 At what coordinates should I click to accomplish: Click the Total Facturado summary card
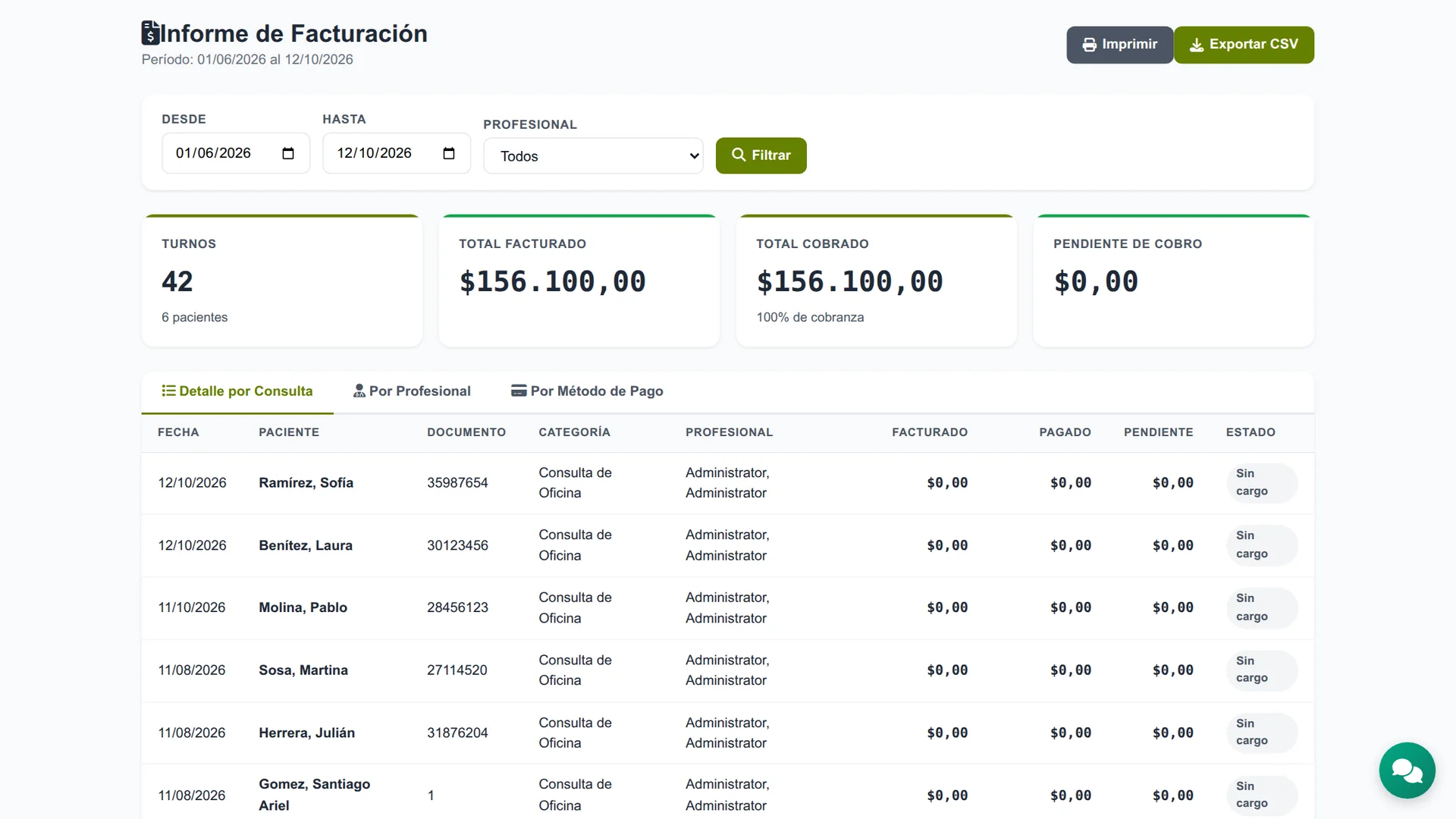579,281
